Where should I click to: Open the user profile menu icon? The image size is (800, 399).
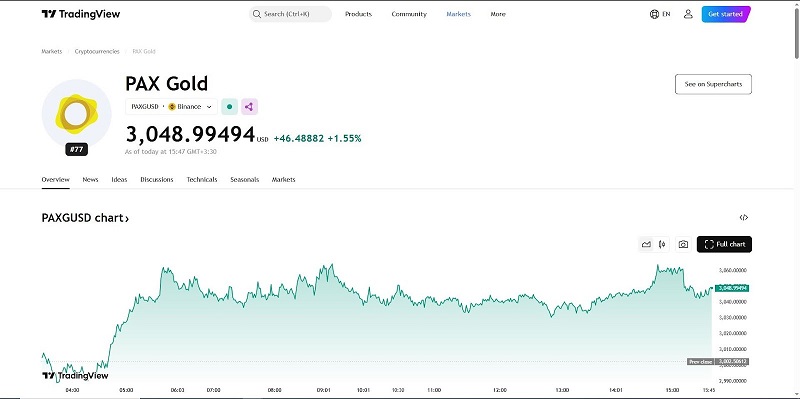(x=688, y=14)
